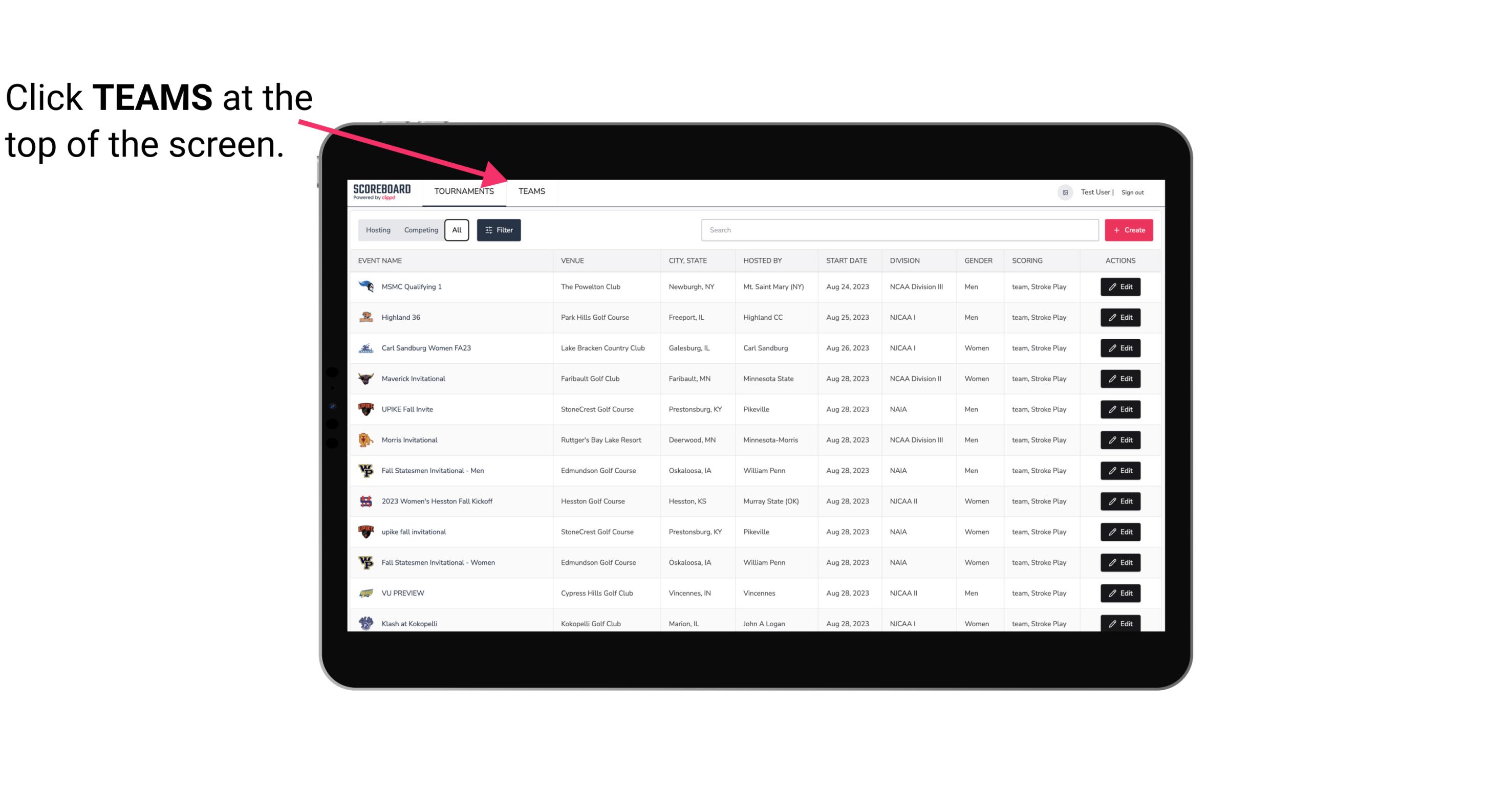The width and height of the screenshot is (1510, 812).
Task: Select the All filter toggle
Action: [x=456, y=230]
